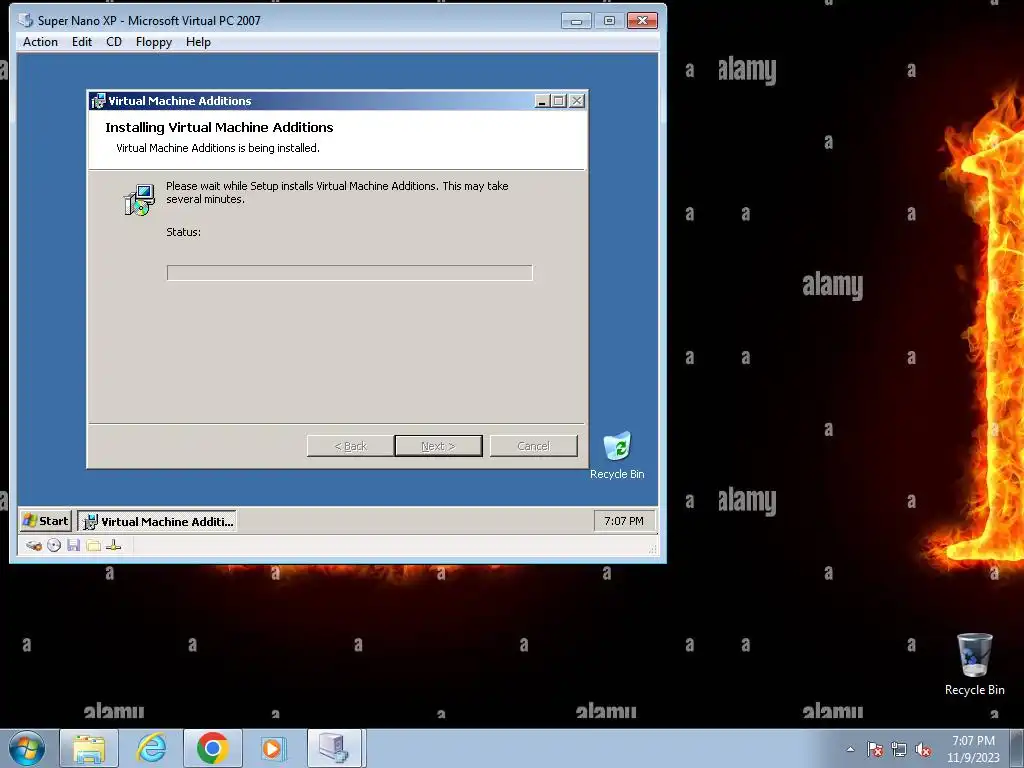
Task: Launch Google Chrome from the taskbar
Action: [x=212, y=748]
